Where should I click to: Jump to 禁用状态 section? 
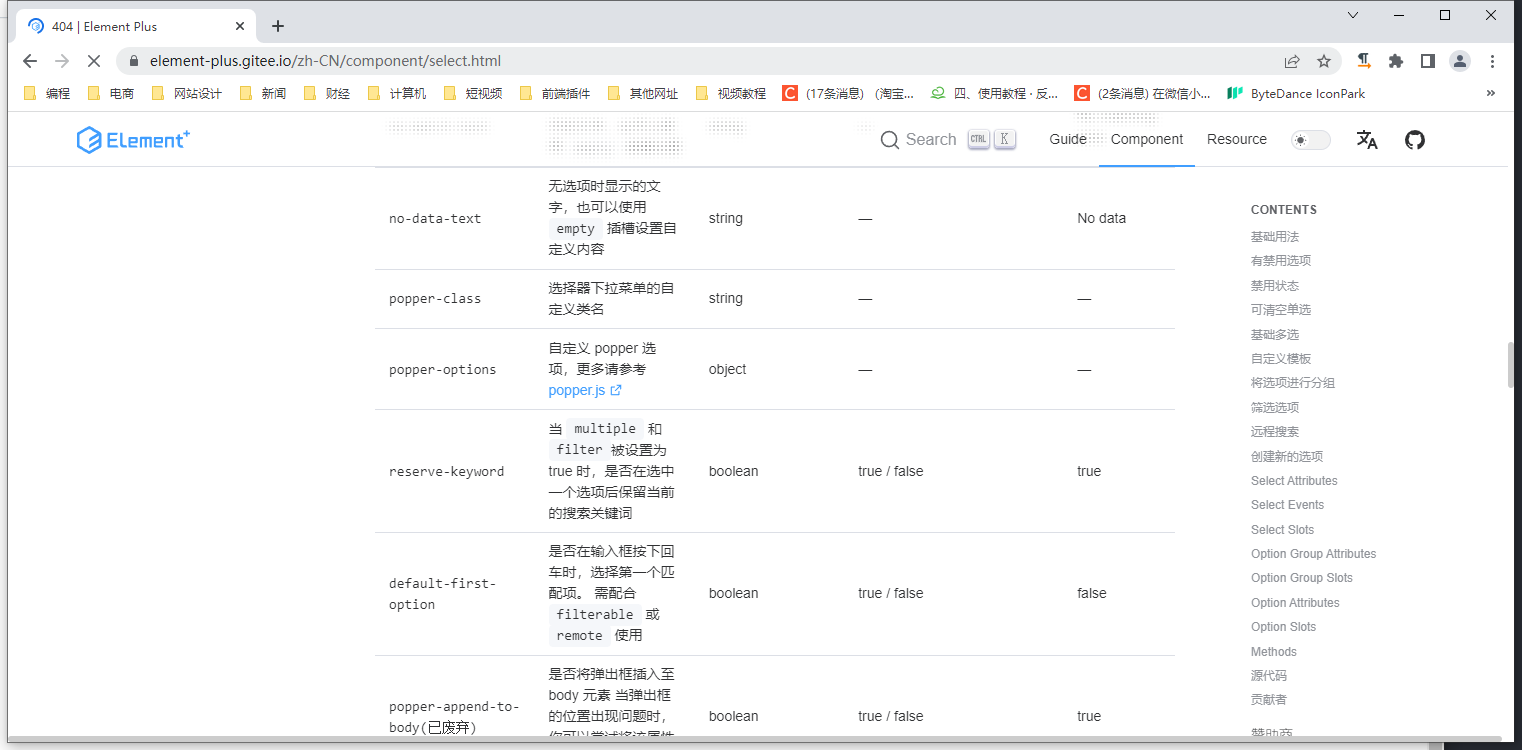pos(1275,286)
